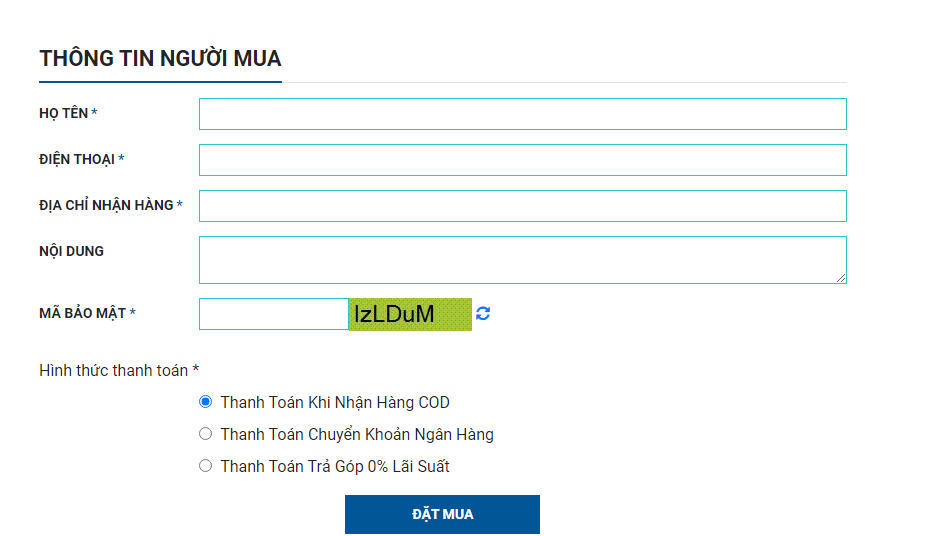
Task: Refresh the security captcha code
Action: (483, 313)
